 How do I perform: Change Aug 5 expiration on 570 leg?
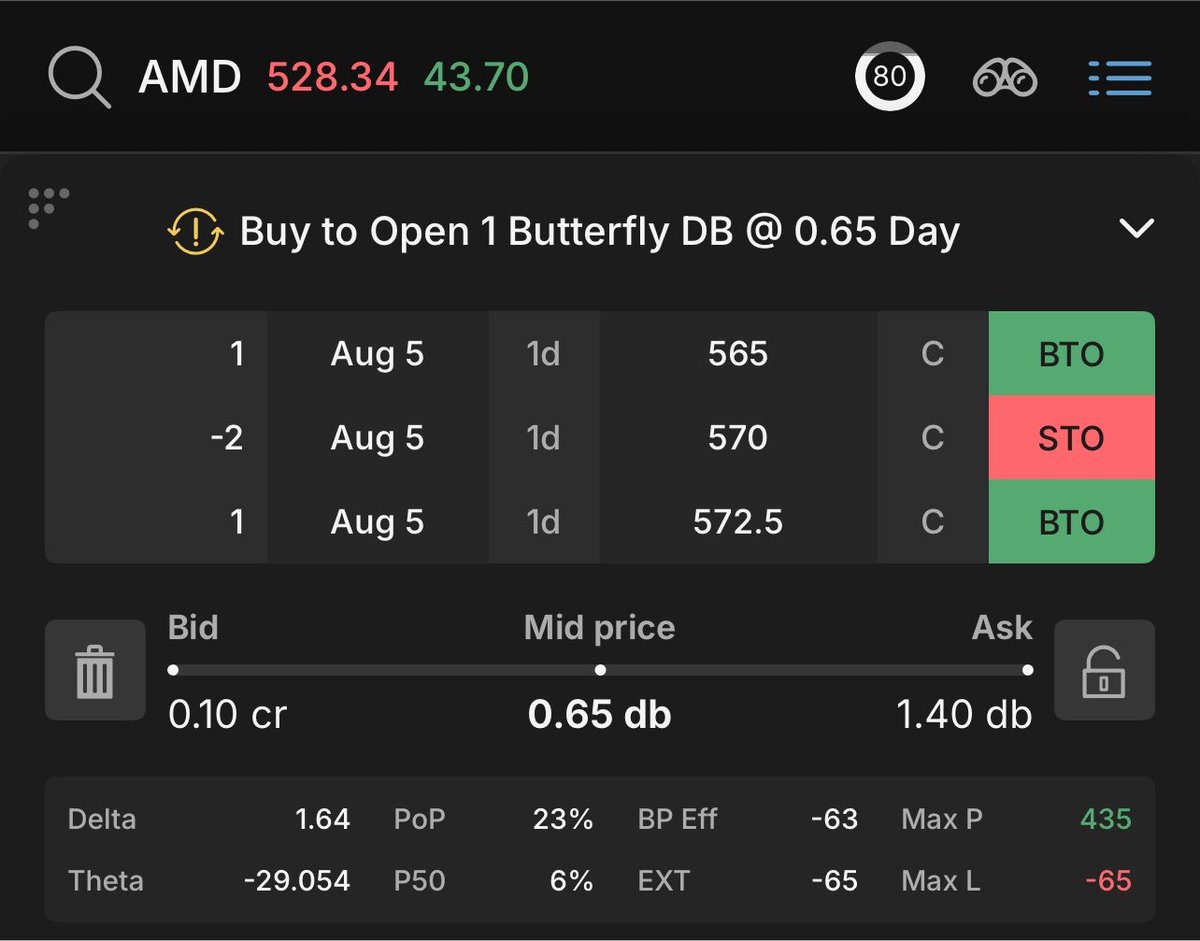(x=377, y=438)
